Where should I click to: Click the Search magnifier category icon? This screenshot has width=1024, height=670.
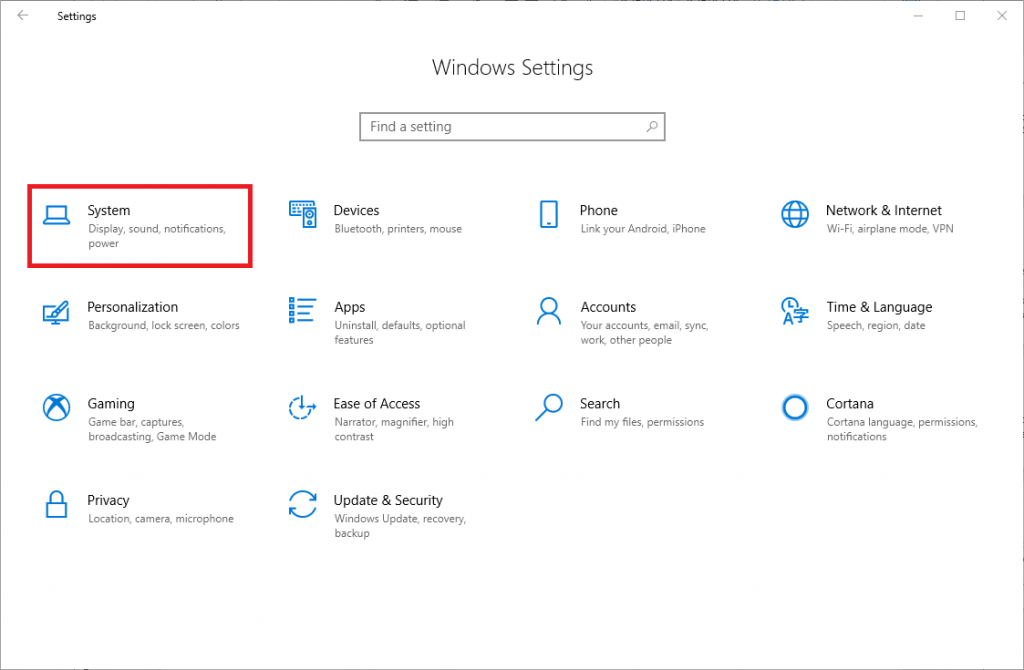click(549, 407)
